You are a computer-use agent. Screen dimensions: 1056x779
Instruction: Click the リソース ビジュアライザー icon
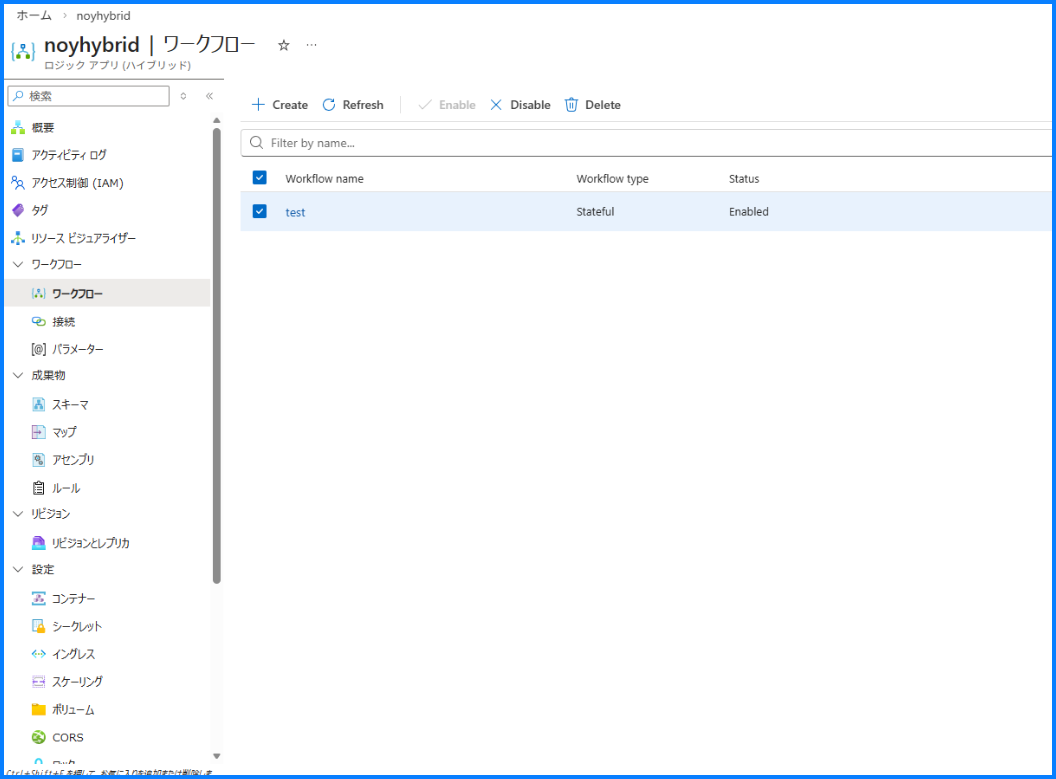(x=18, y=238)
